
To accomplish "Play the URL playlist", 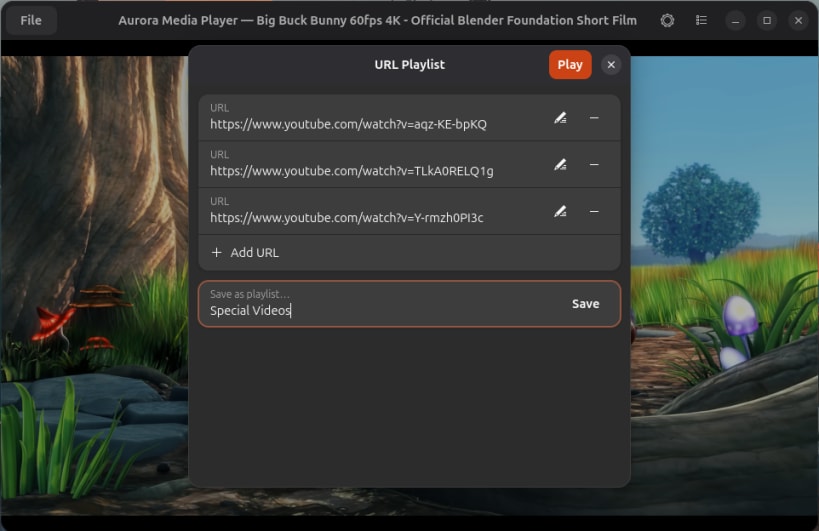I will (x=570, y=65).
